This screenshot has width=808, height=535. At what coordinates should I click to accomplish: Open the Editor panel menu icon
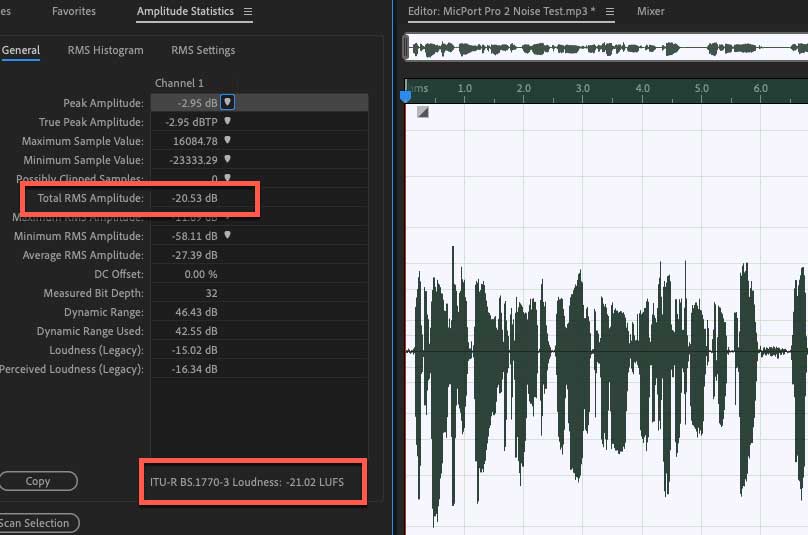[610, 11]
